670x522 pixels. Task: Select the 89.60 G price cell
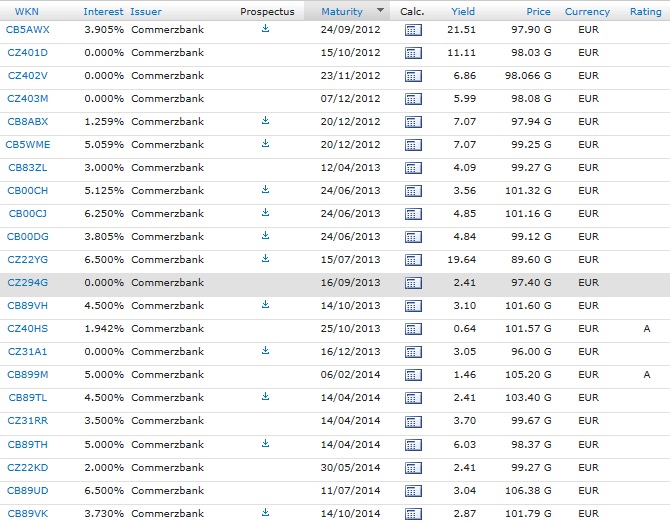[x=531, y=259]
